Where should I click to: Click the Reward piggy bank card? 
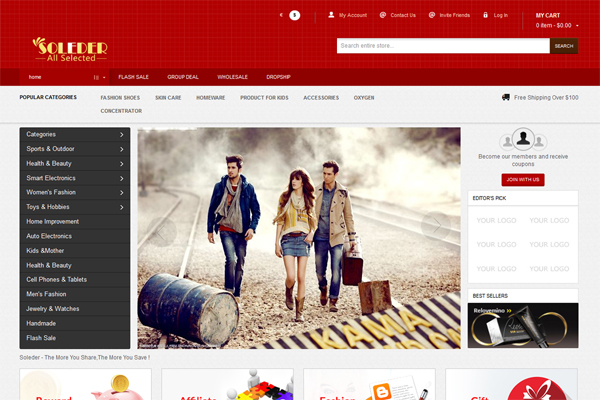pyautogui.click(x=85, y=384)
